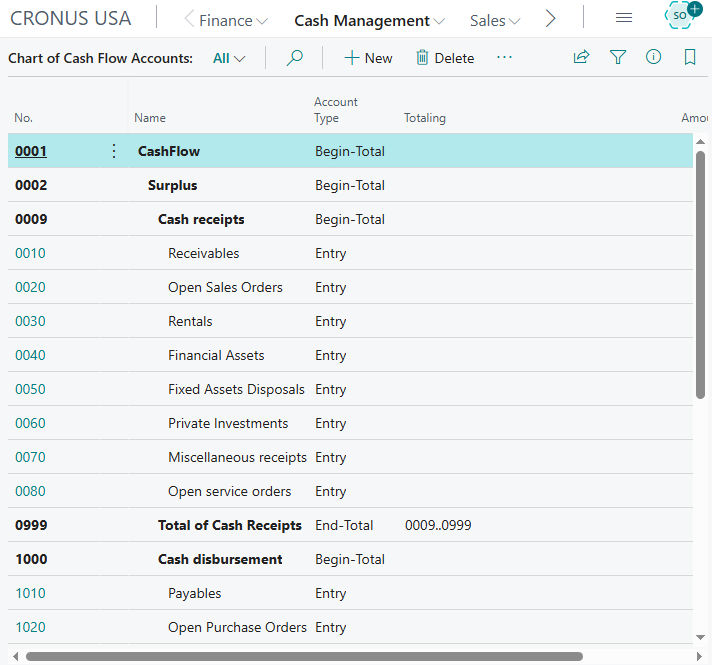
Task: Open the hamburger navigation menu
Action: pos(623,19)
